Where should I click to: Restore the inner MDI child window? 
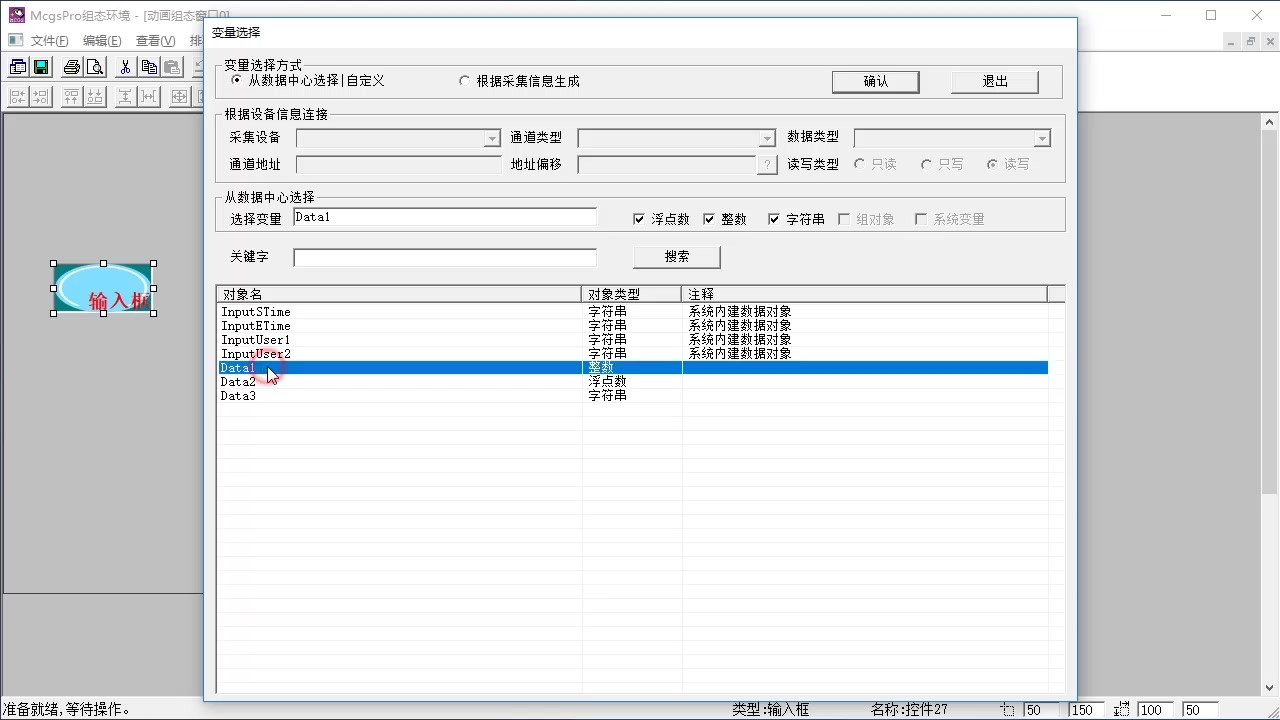(1250, 41)
